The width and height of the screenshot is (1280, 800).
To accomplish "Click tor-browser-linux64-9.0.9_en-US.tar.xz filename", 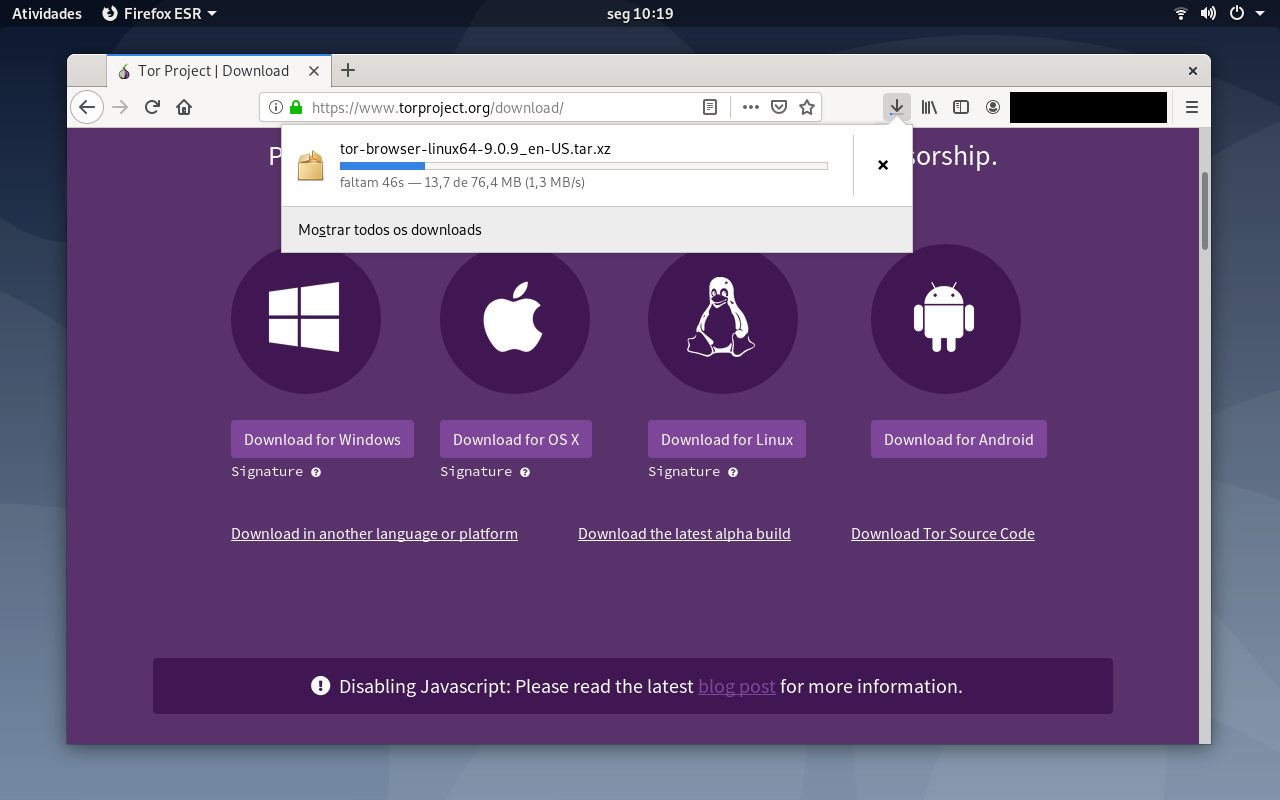I will coord(475,149).
